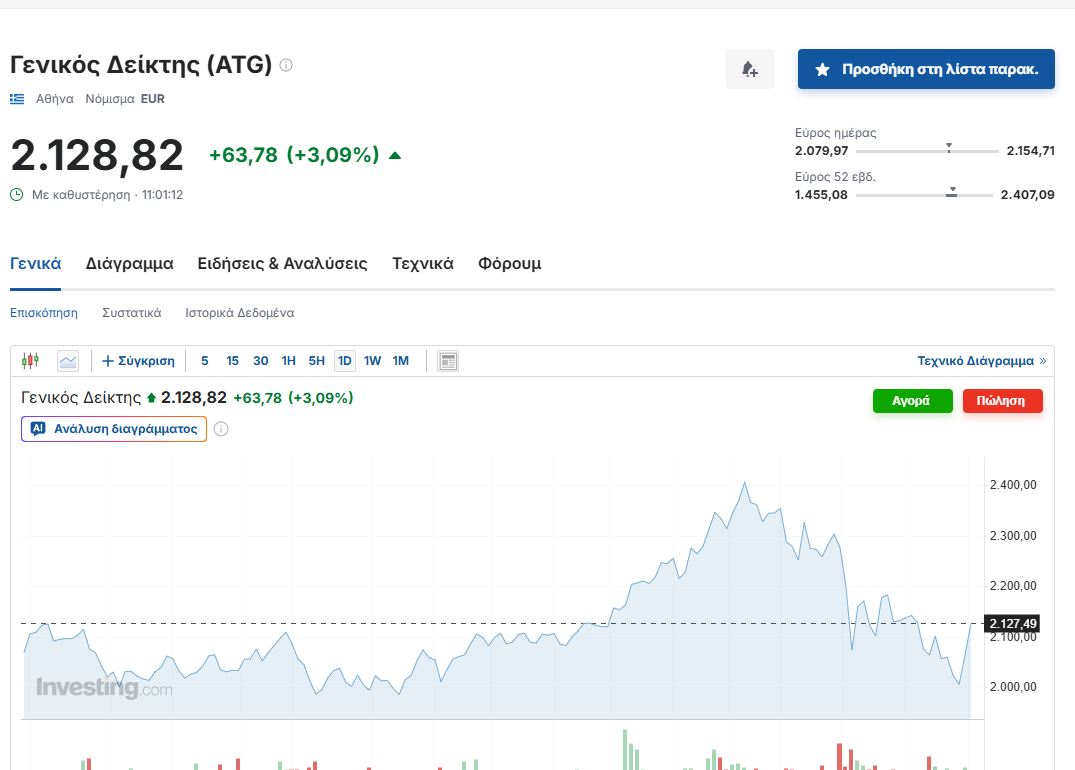Switch to the Τεχνικά tab
Screen dimensions: 1075x770
coord(422,264)
